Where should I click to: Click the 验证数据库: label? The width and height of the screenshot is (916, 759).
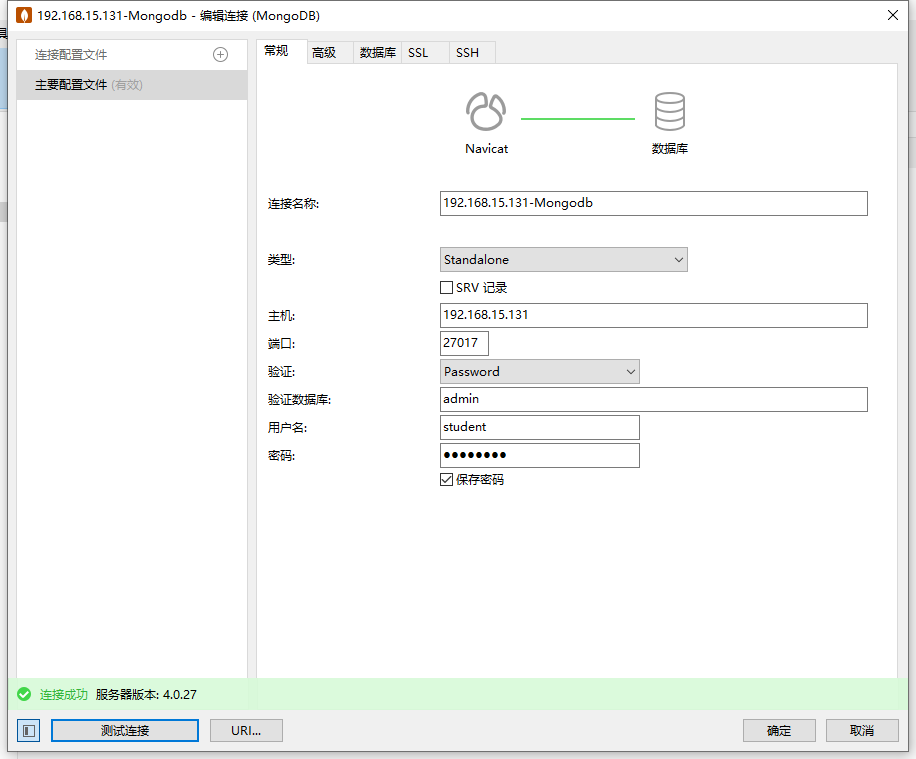299,400
